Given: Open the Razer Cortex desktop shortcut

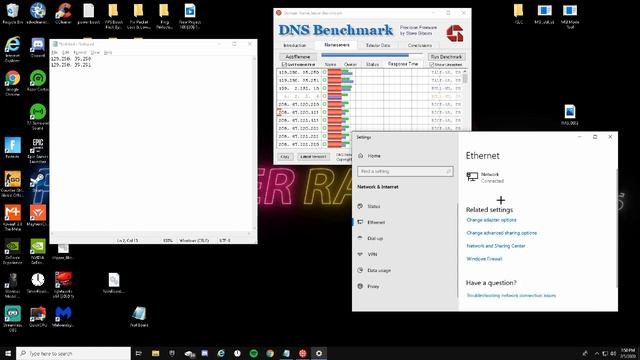Looking at the screenshot, I should (38, 80).
